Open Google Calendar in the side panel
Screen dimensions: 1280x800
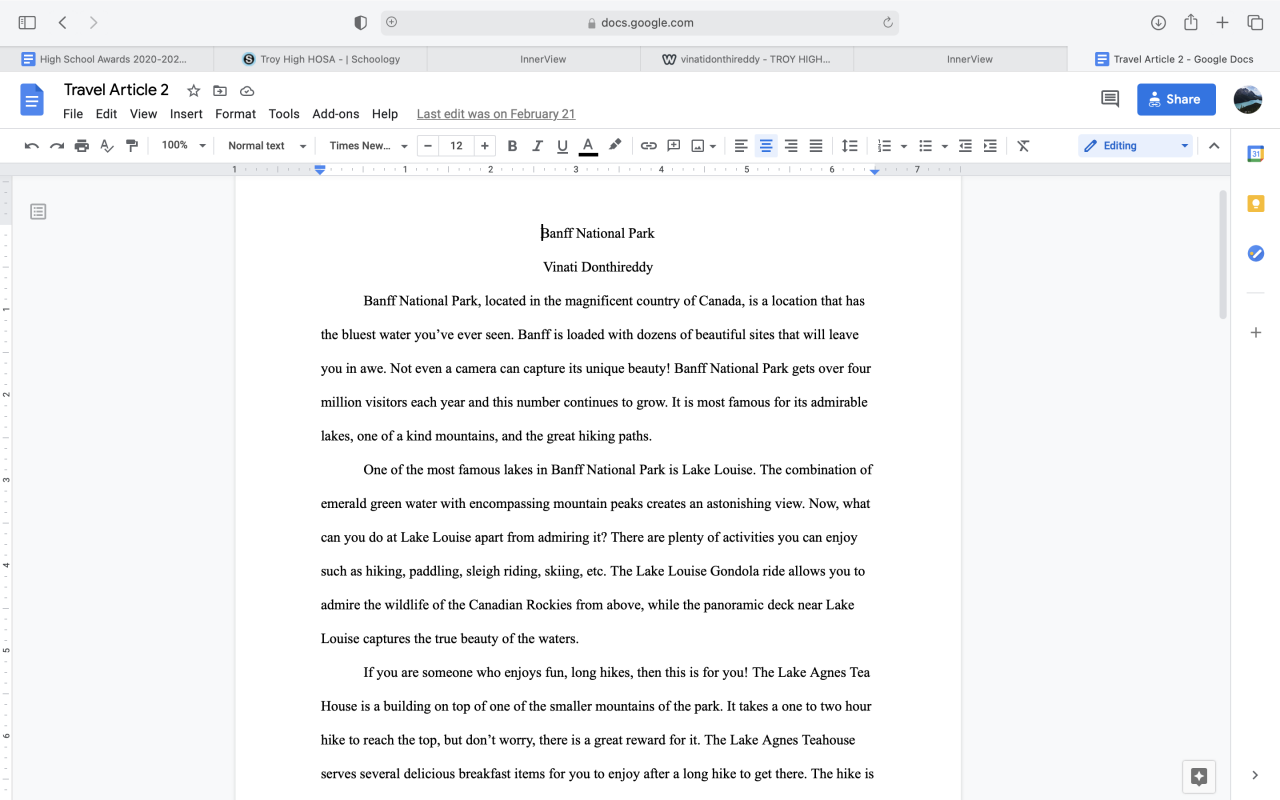pos(1256,154)
